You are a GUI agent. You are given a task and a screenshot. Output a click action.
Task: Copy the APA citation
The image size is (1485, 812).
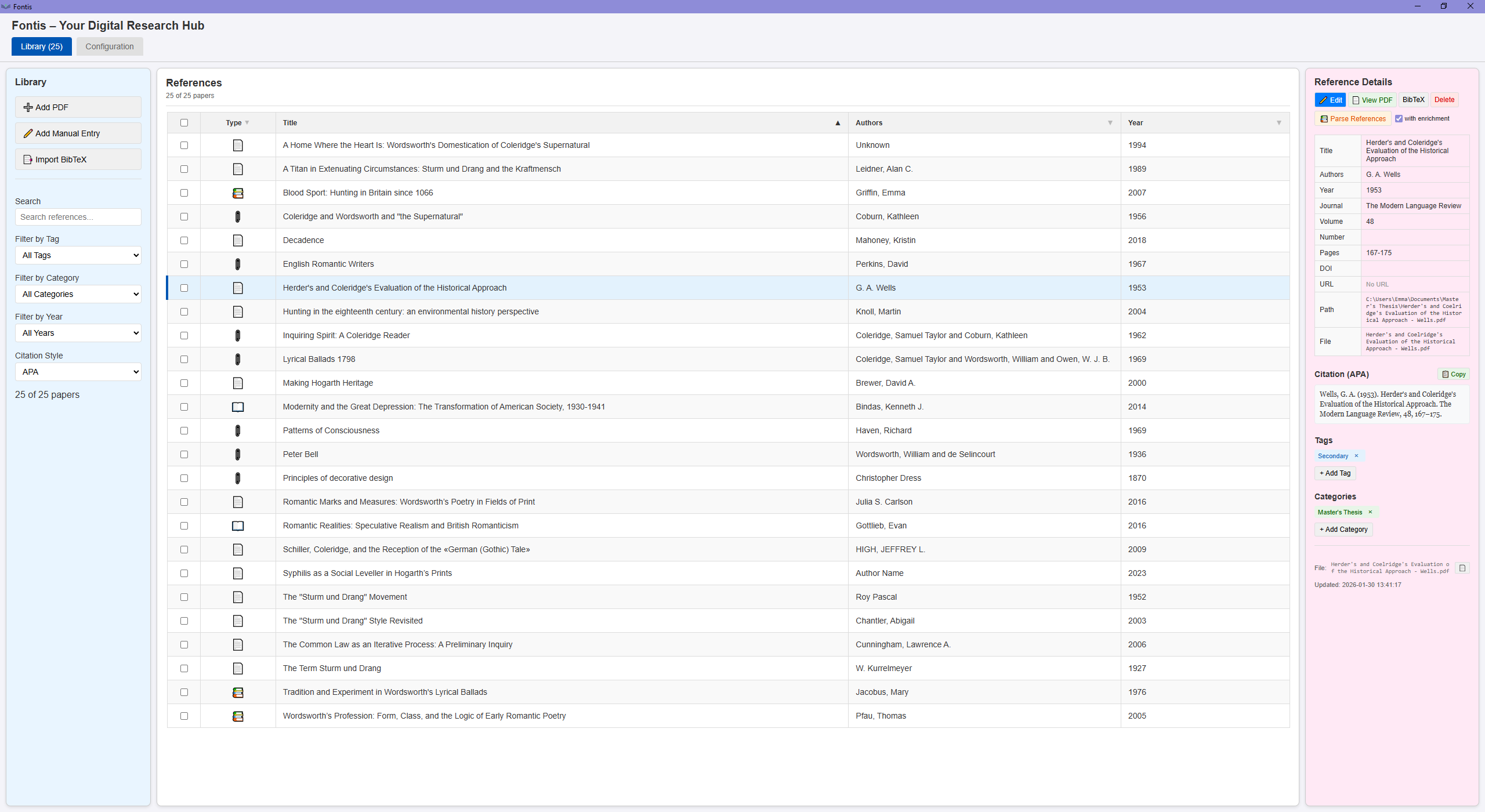click(1454, 374)
